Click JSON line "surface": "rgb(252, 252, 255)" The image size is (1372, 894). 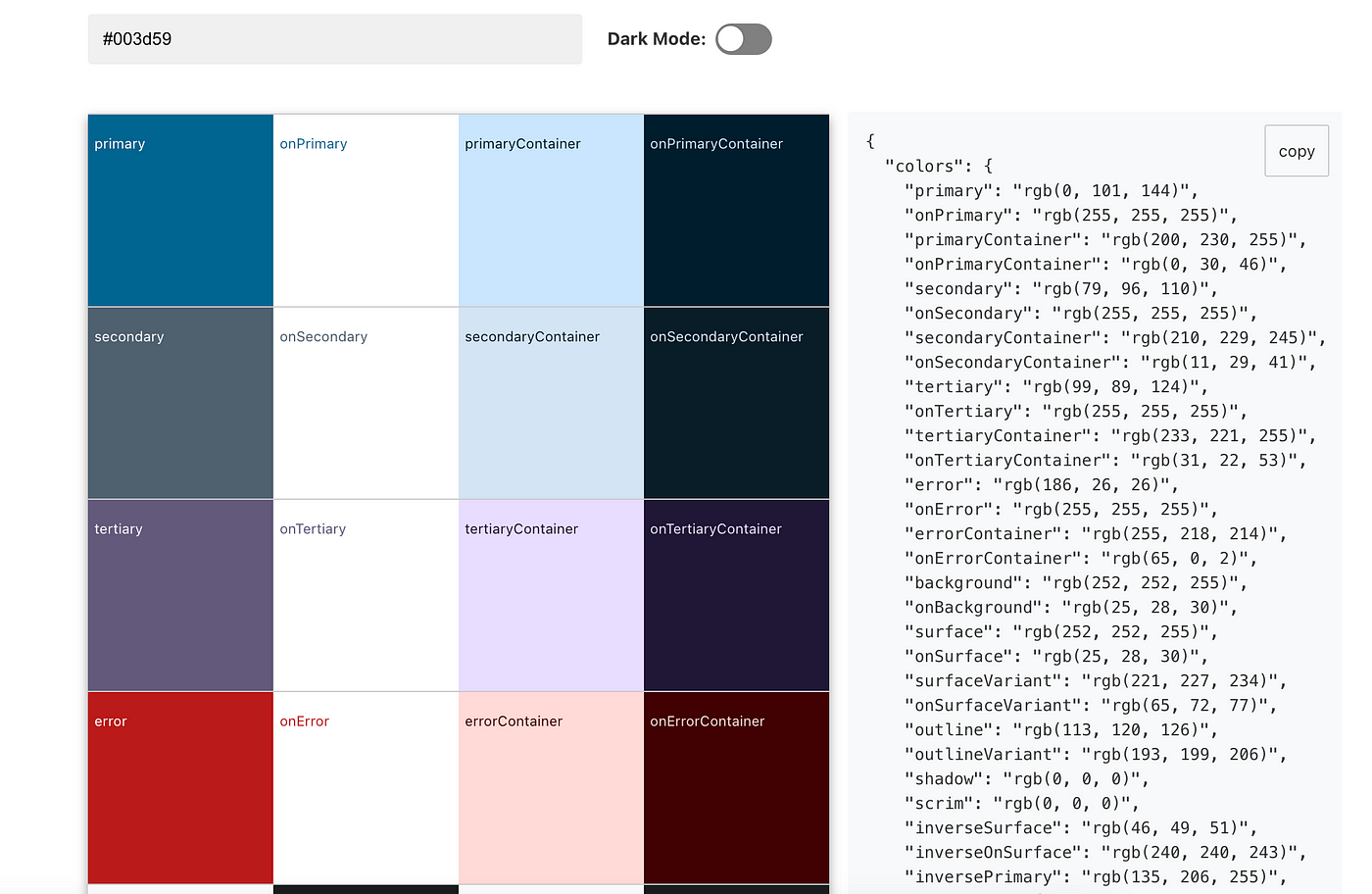(1061, 631)
